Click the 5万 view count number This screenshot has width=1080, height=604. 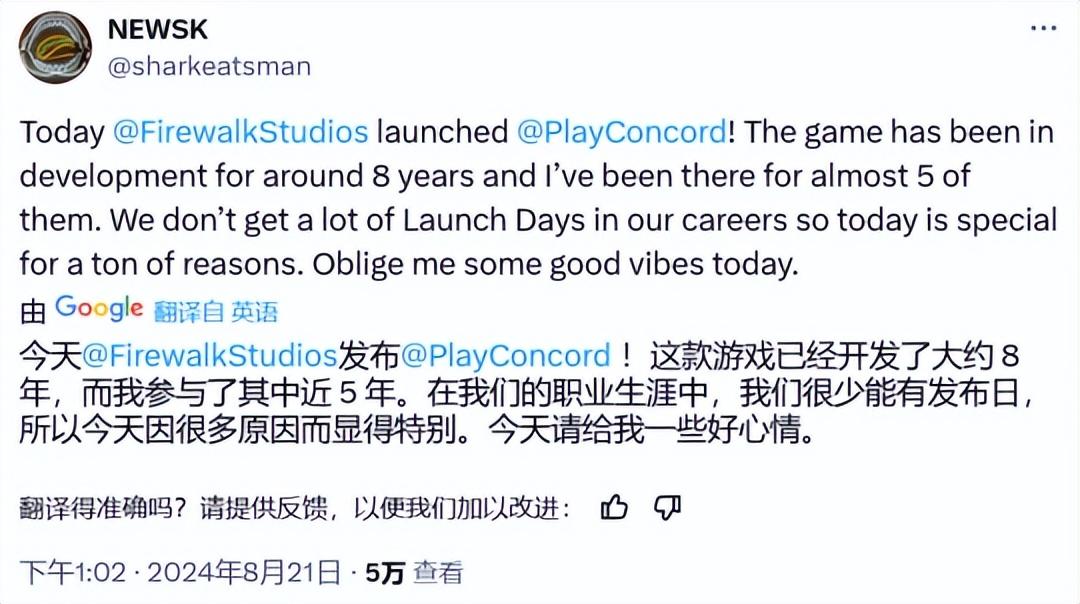point(384,573)
